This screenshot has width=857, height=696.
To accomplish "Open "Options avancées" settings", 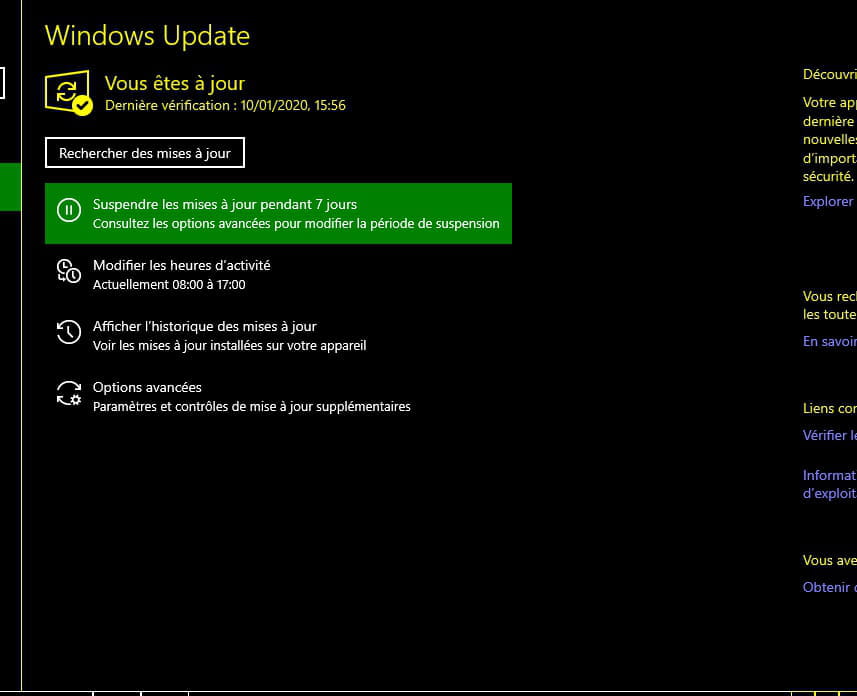I will tap(278, 396).
